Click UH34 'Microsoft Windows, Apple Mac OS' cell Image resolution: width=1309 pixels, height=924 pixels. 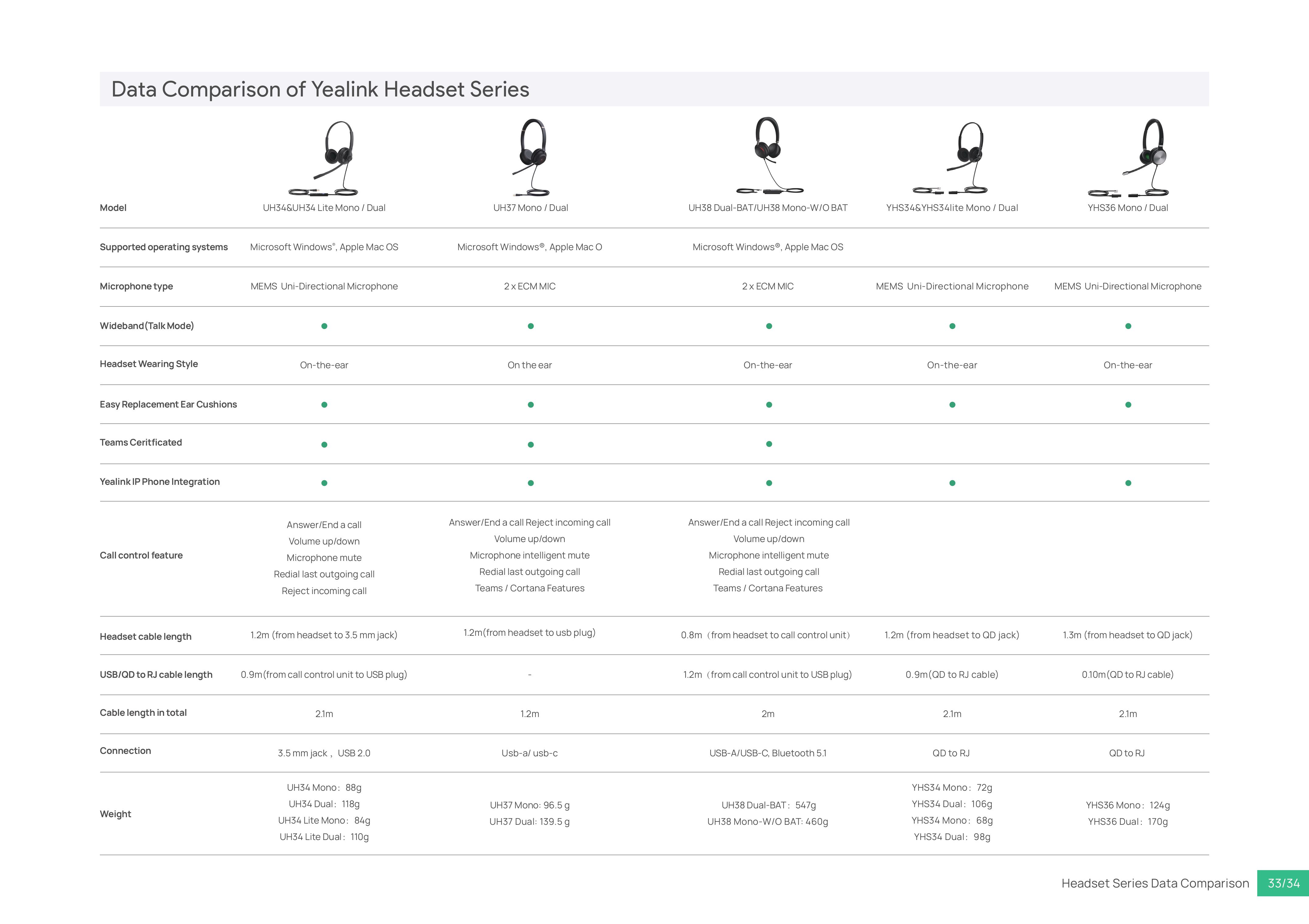pyautogui.click(x=325, y=247)
